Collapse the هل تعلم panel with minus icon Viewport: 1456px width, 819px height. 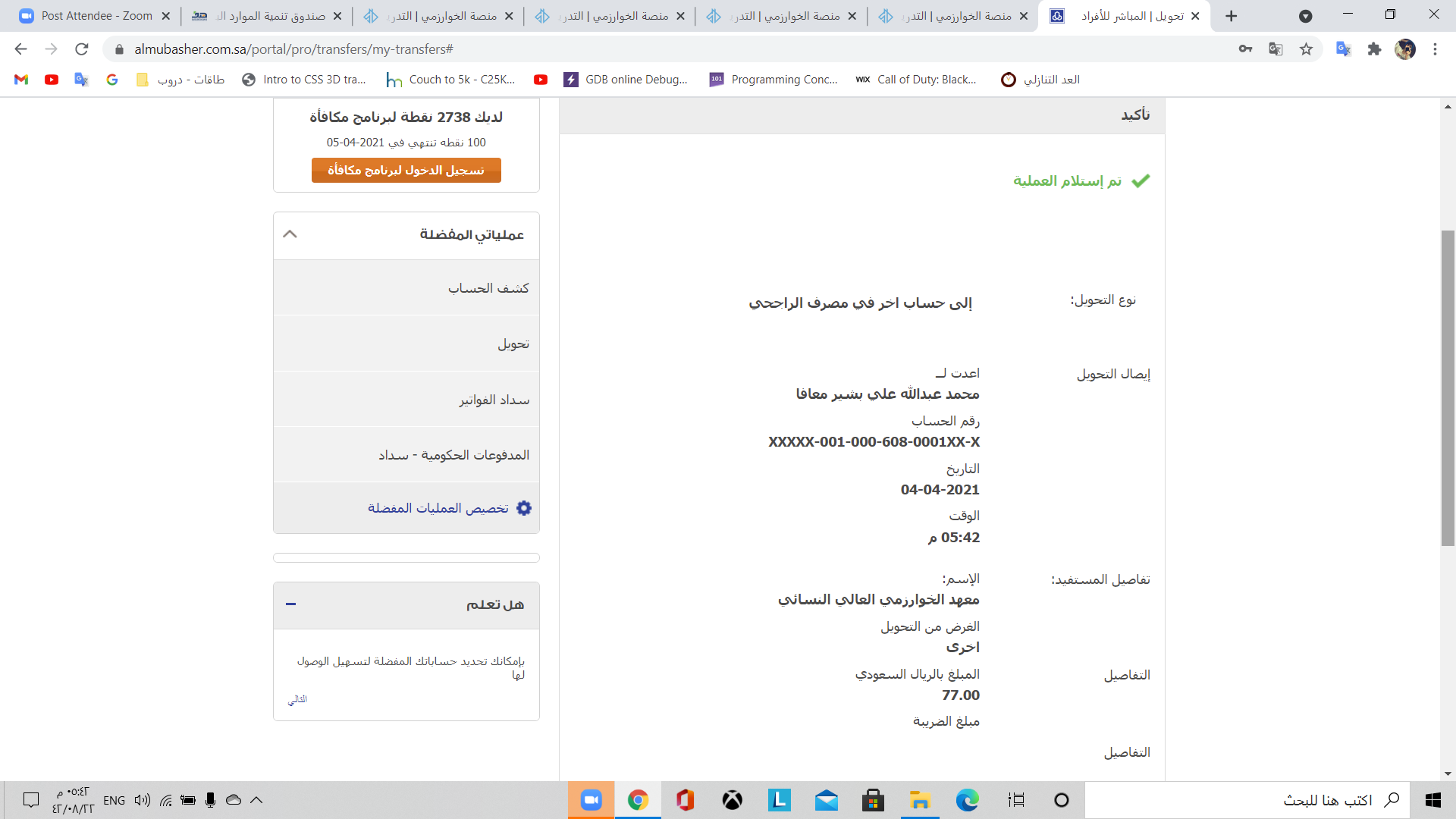(x=290, y=604)
